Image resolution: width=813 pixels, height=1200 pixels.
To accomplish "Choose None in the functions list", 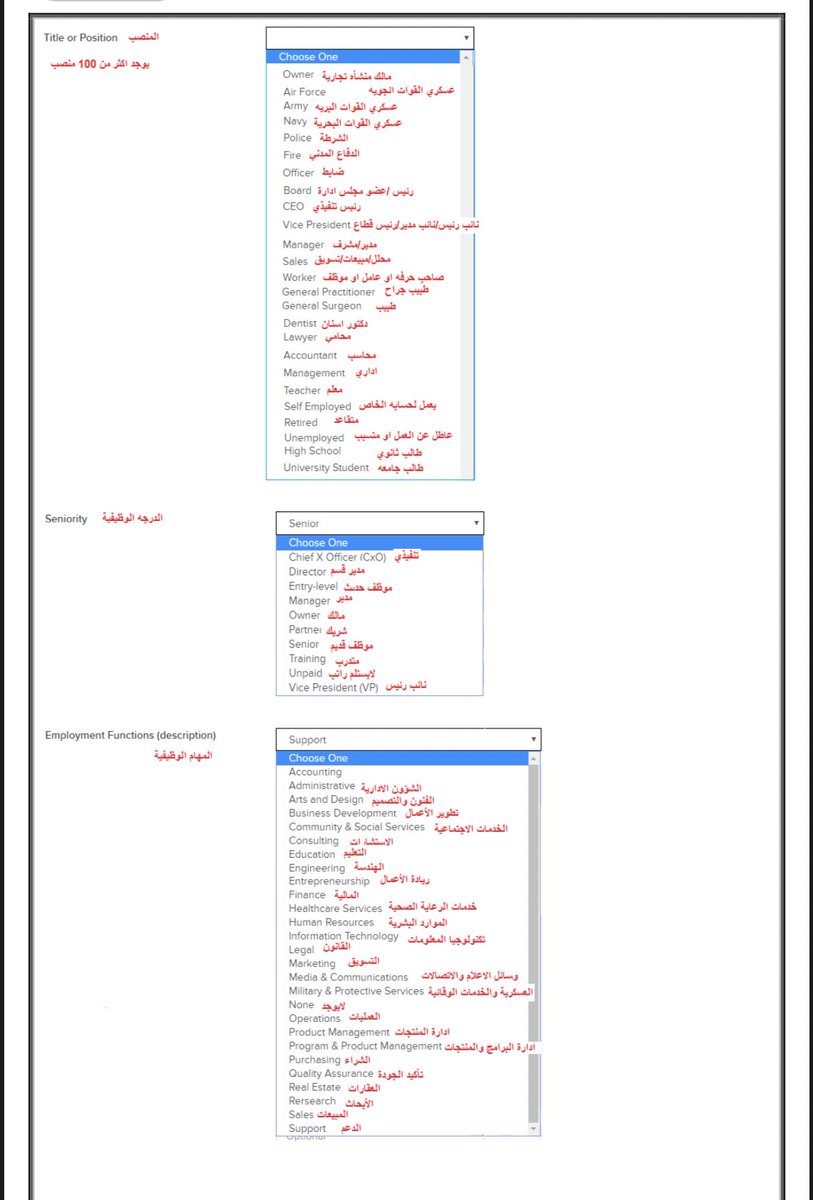I will [301, 1004].
